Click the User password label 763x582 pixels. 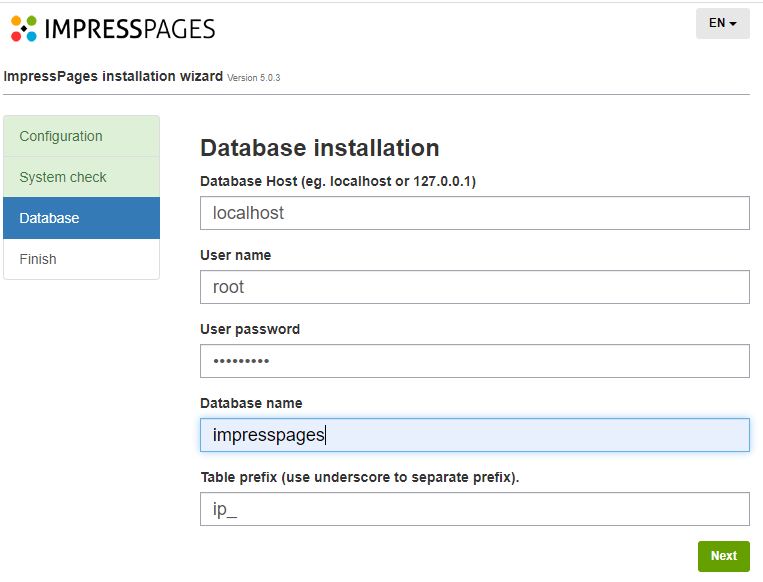(250, 329)
